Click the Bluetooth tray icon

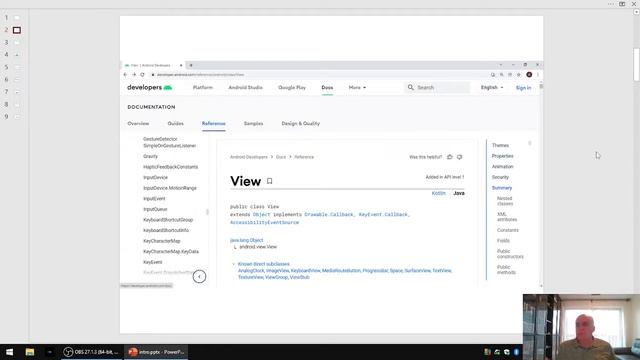[x=516, y=352]
